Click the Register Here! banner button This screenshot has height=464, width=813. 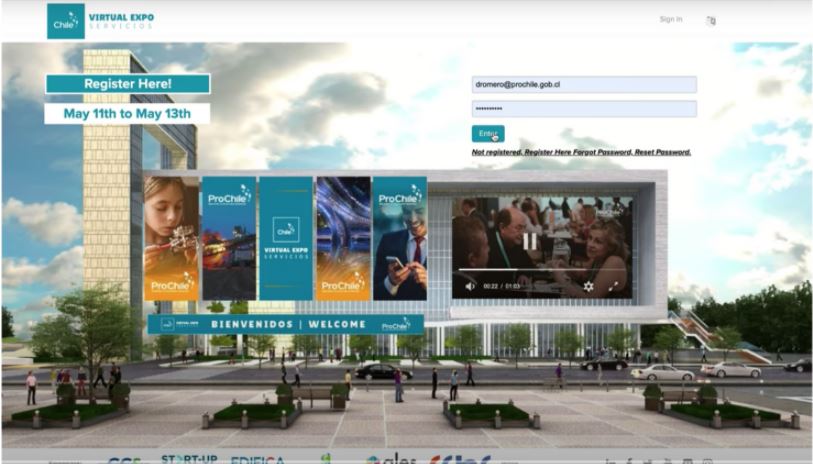point(128,84)
